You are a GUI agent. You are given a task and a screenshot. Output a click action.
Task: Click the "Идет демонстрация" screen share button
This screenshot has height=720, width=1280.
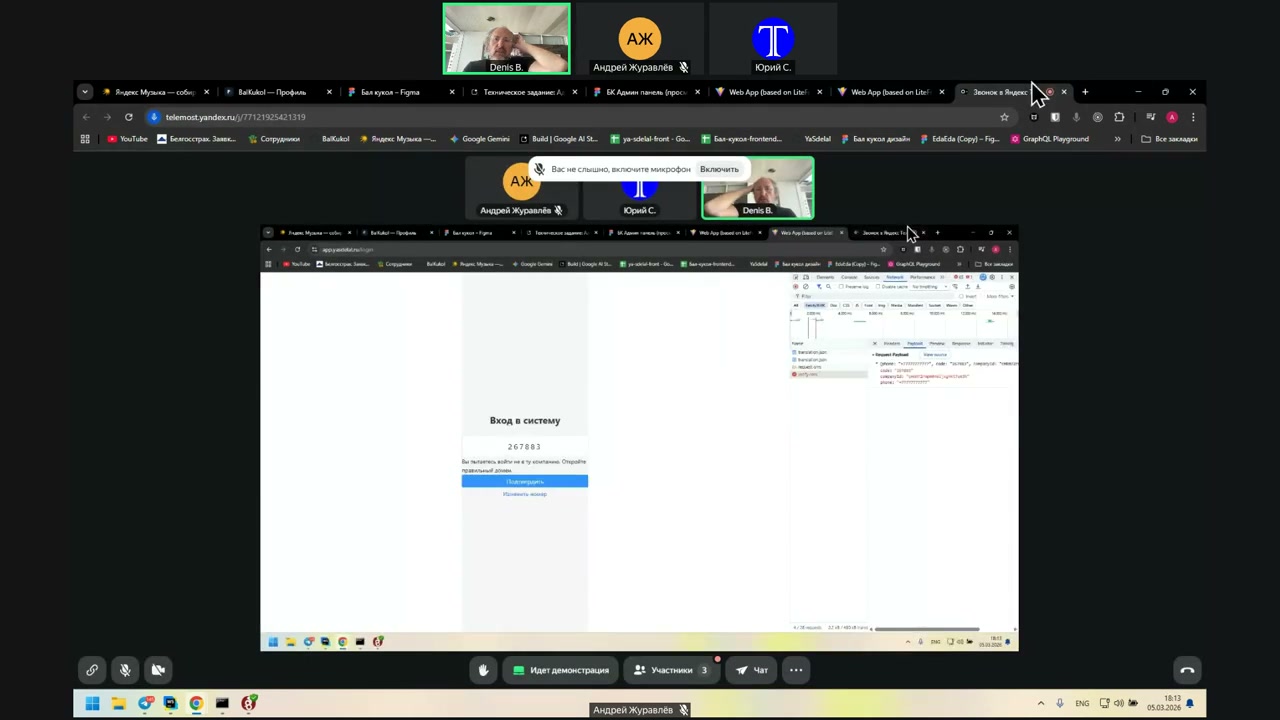coord(560,670)
